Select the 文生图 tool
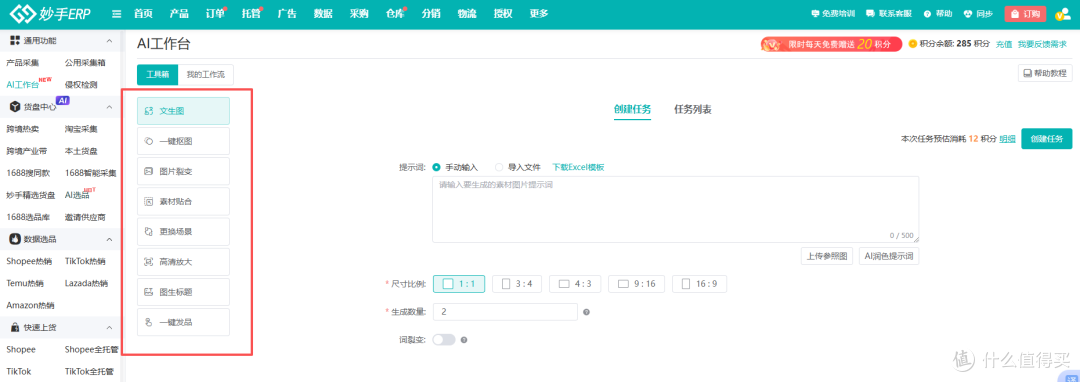Image resolution: width=1080 pixels, height=382 pixels. [183, 111]
